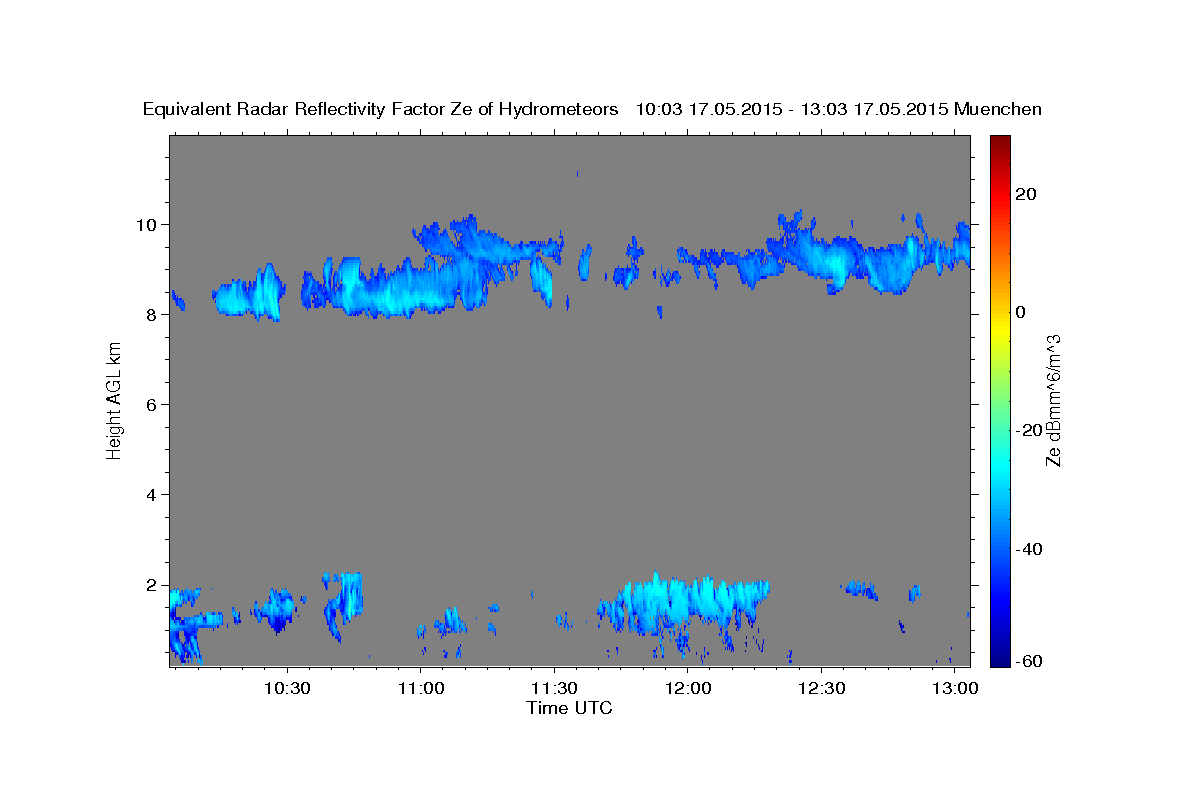Click the colorbar tick label "-40"
The image size is (1200, 800).
[1029, 549]
